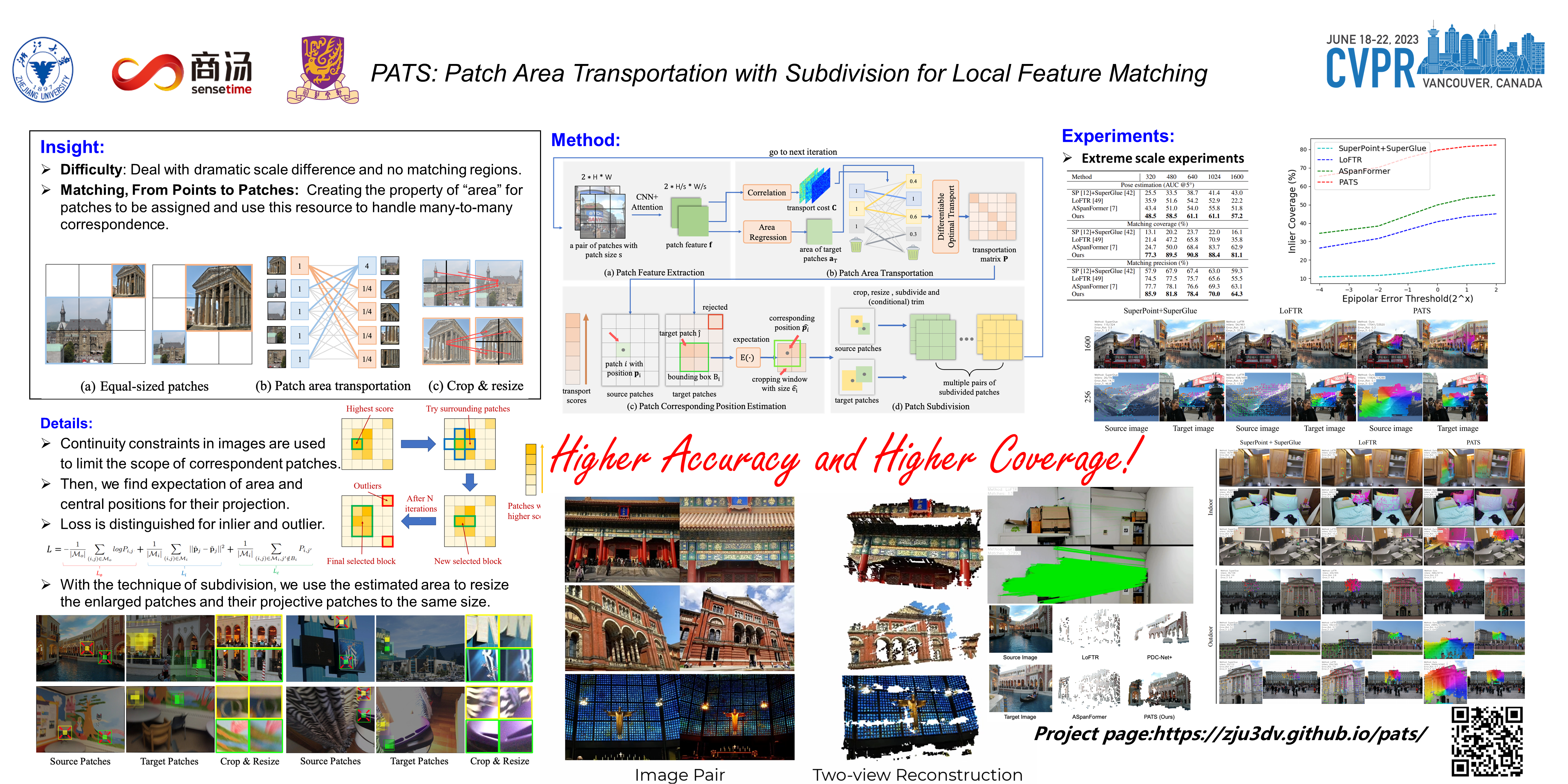Click the QR code at bottom right

1486,741
